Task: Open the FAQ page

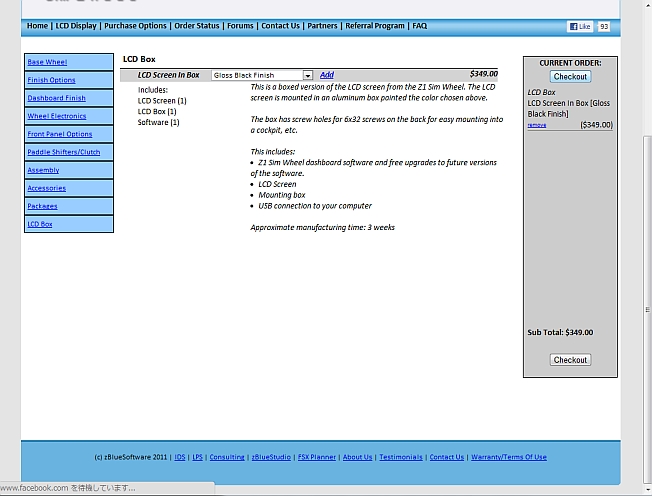Action: pyautogui.click(x=420, y=26)
